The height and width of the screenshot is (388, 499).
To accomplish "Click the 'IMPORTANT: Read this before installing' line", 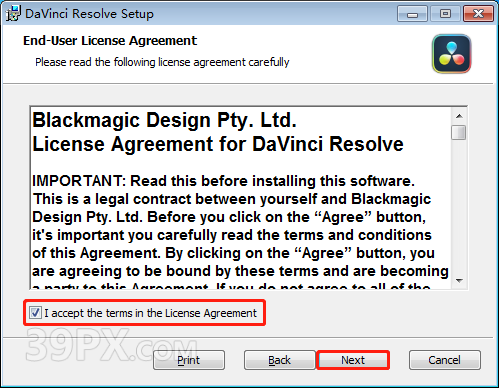I will pyautogui.click(x=223, y=181).
